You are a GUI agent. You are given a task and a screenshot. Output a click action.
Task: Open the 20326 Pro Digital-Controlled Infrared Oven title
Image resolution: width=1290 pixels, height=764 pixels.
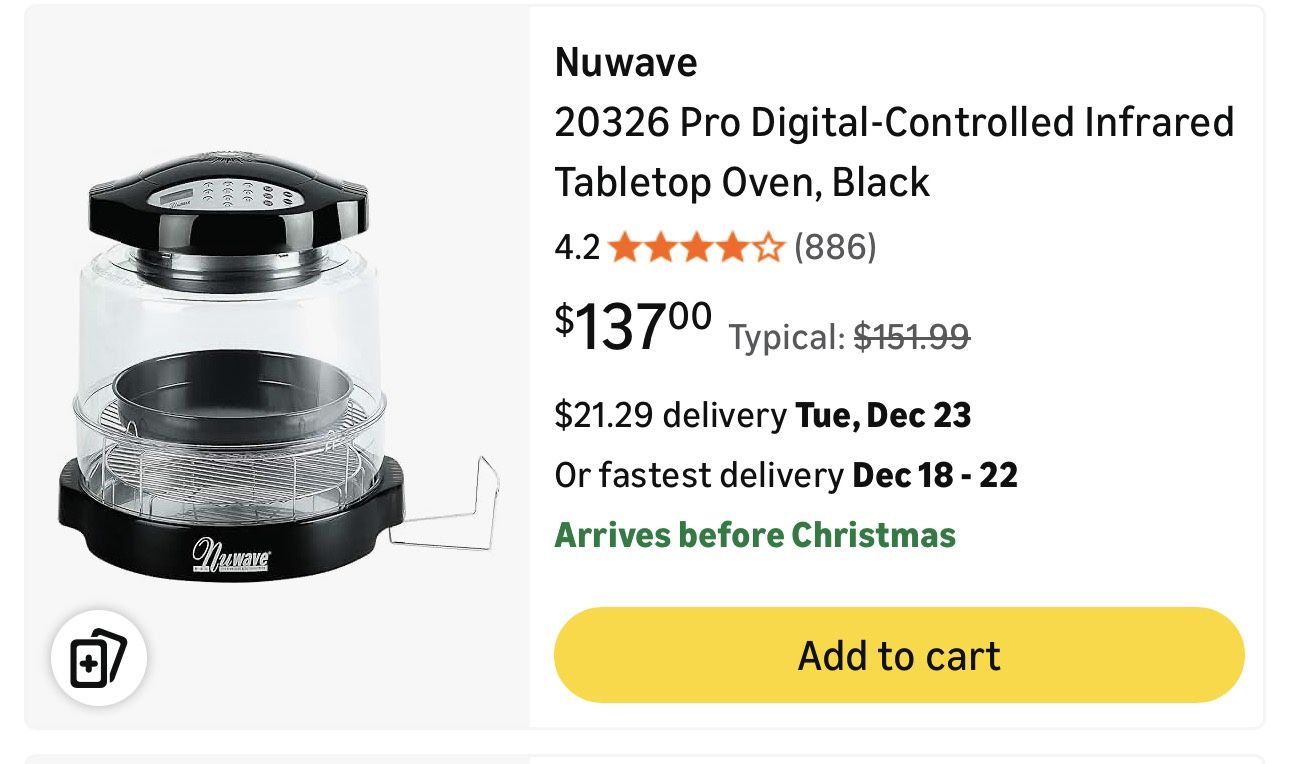[893, 152]
